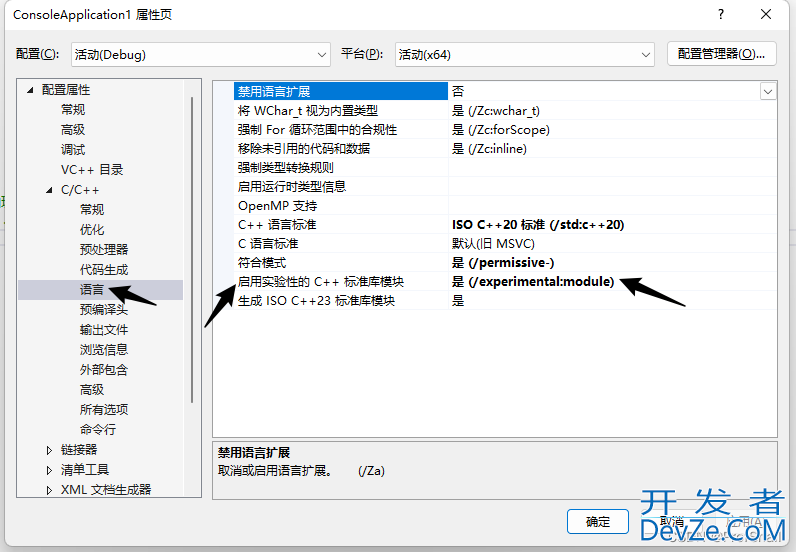
Task: Select the 调试 tree item
Action: [x=73, y=150]
